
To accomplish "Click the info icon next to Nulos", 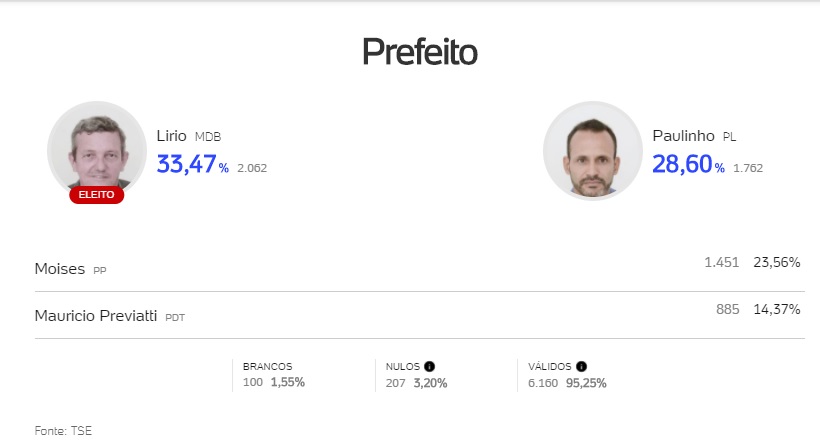I will (x=429, y=367).
